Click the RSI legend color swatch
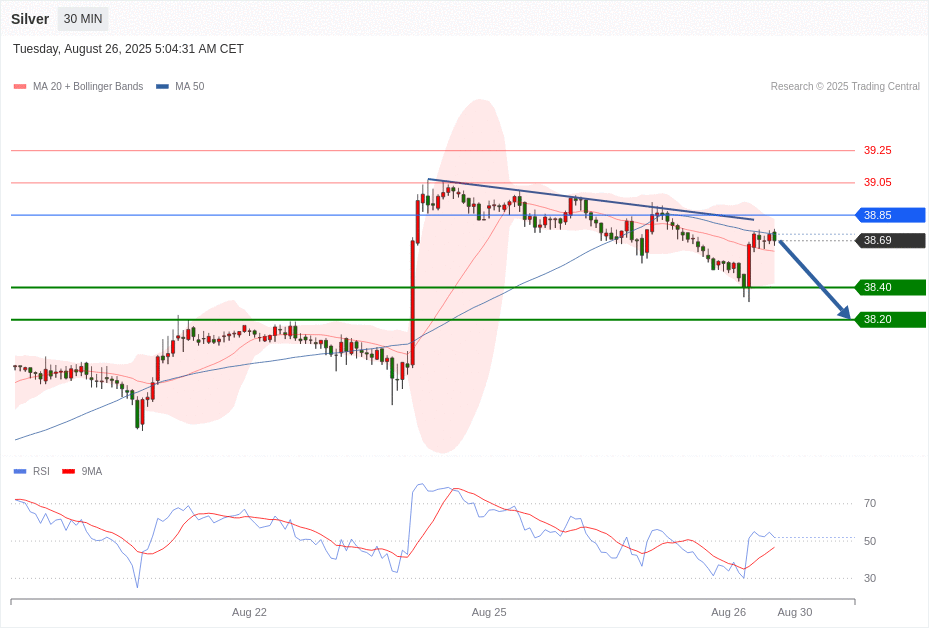The width and height of the screenshot is (929, 629). (x=20, y=471)
